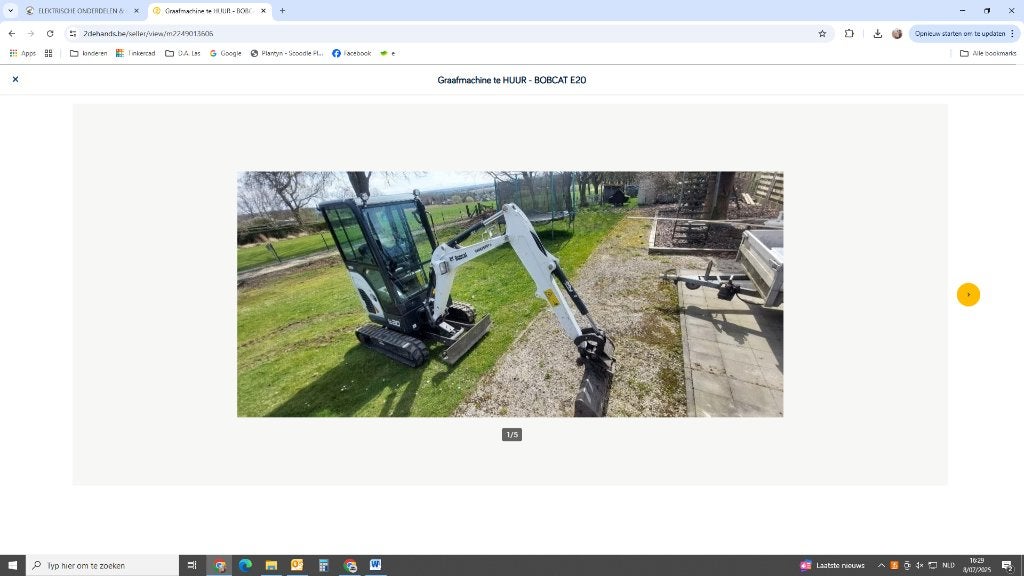The width and height of the screenshot is (1024, 576).
Task: Click the Typ hier om te zoeken box
Action: click(103, 566)
